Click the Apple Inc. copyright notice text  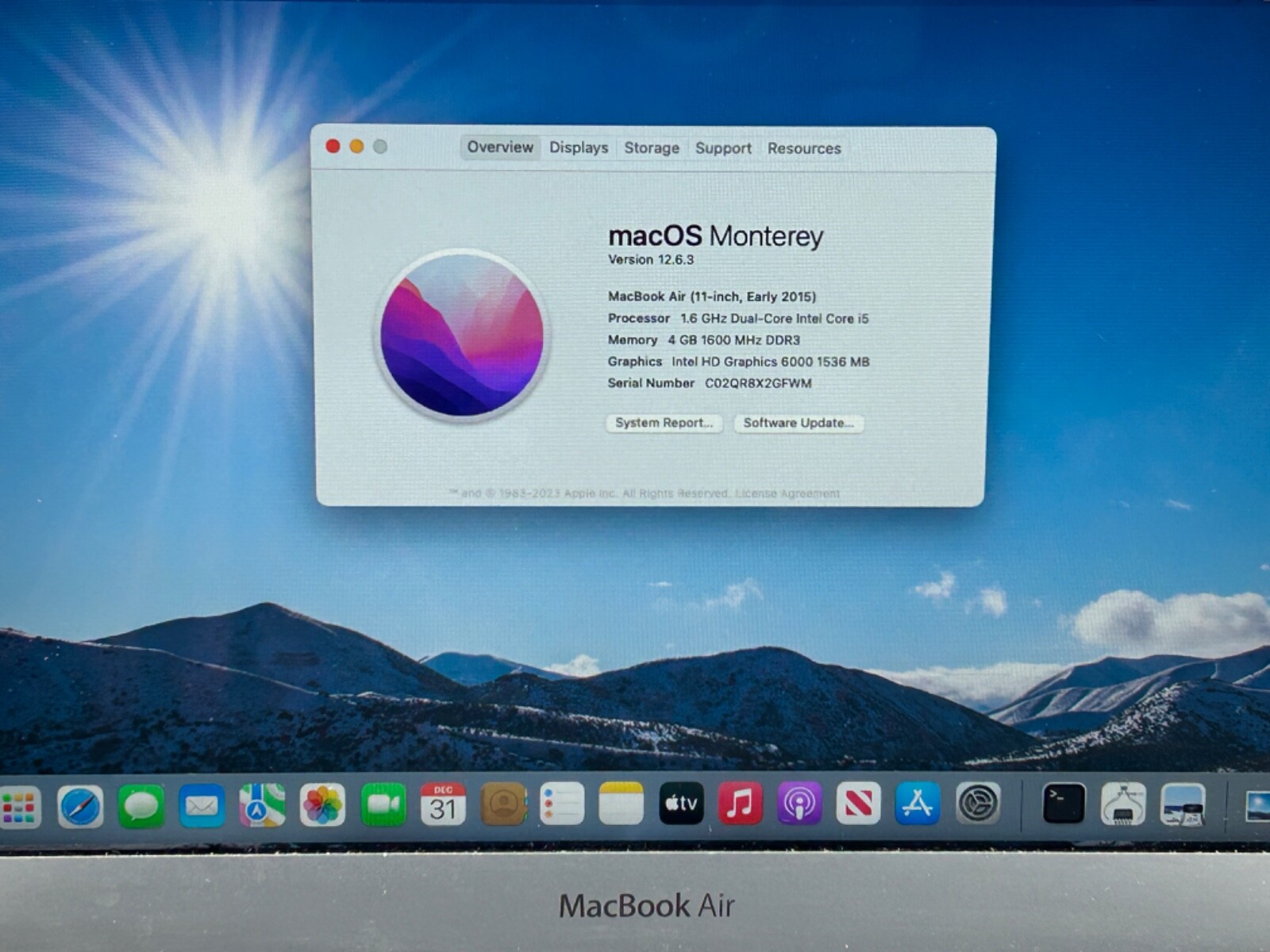pos(589,493)
